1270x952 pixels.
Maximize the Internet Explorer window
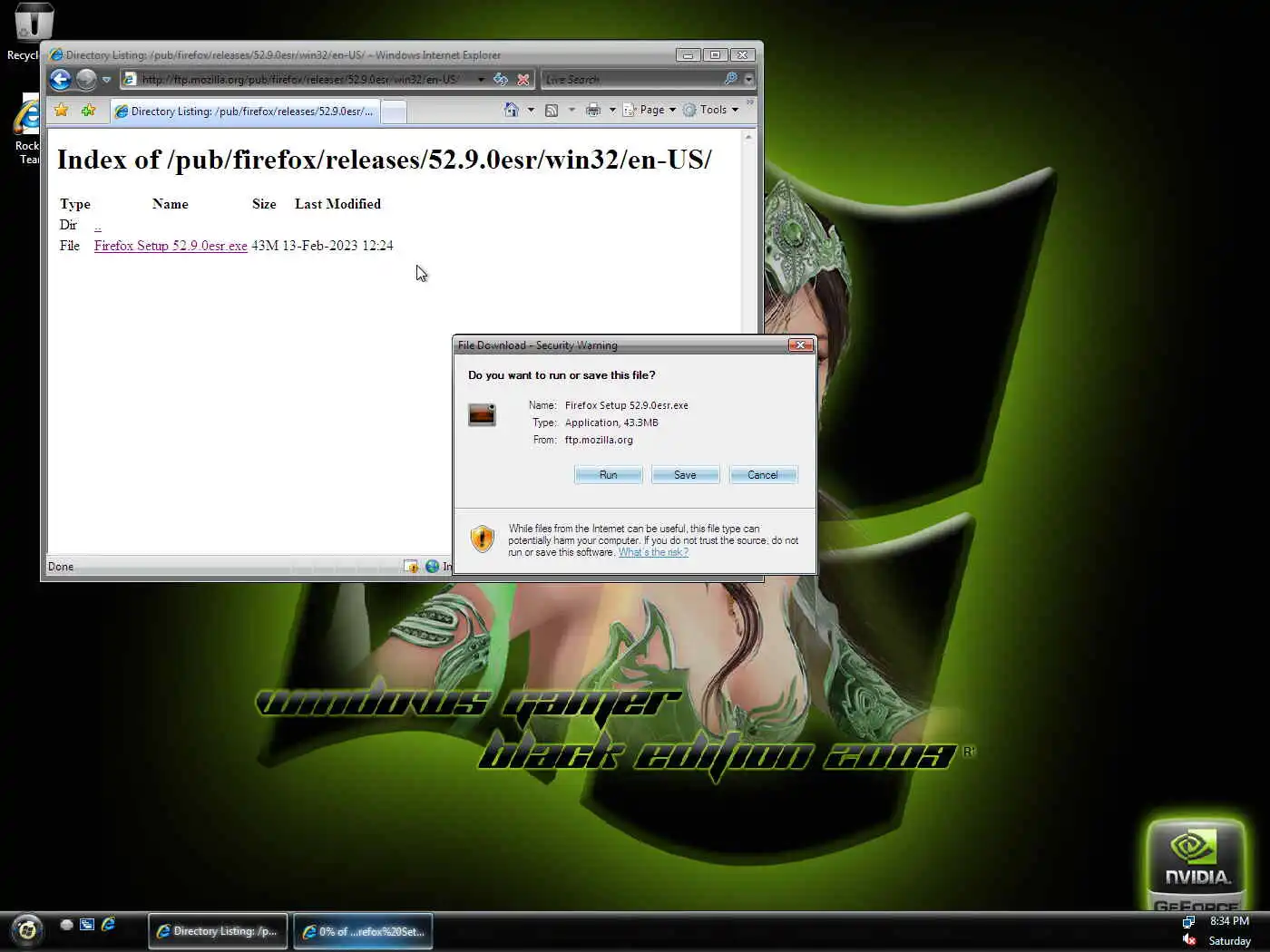click(x=715, y=55)
